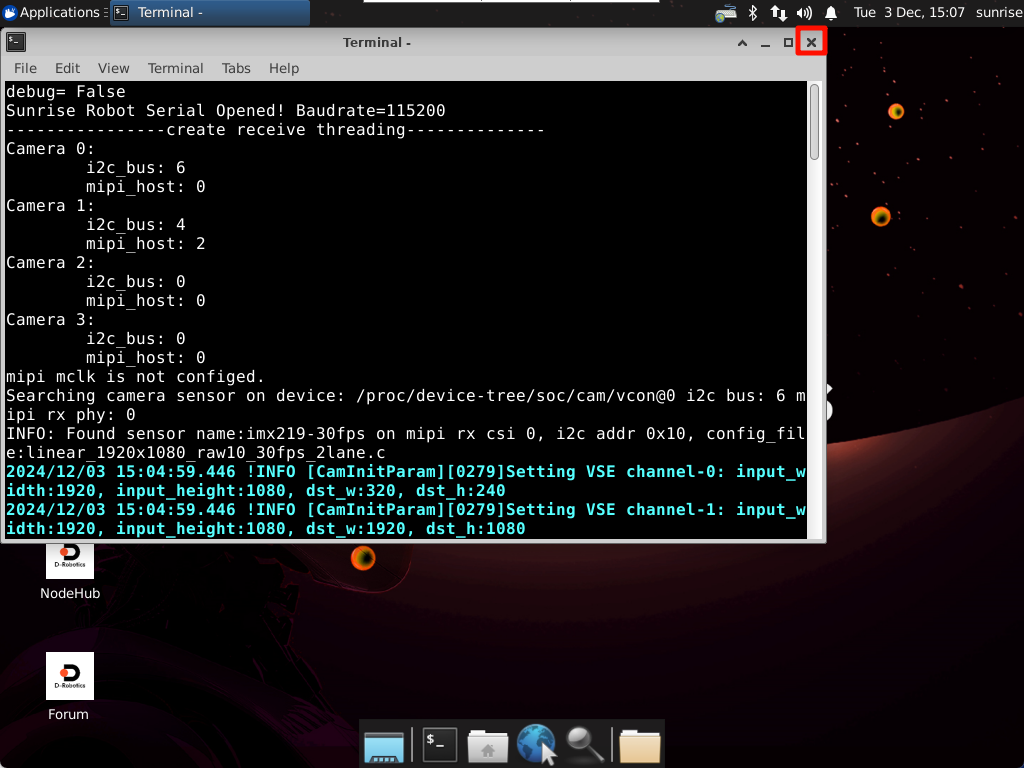Open the network up/down arrows indicator
The width and height of the screenshot is (1024, 768).
(x=778, y=12)
